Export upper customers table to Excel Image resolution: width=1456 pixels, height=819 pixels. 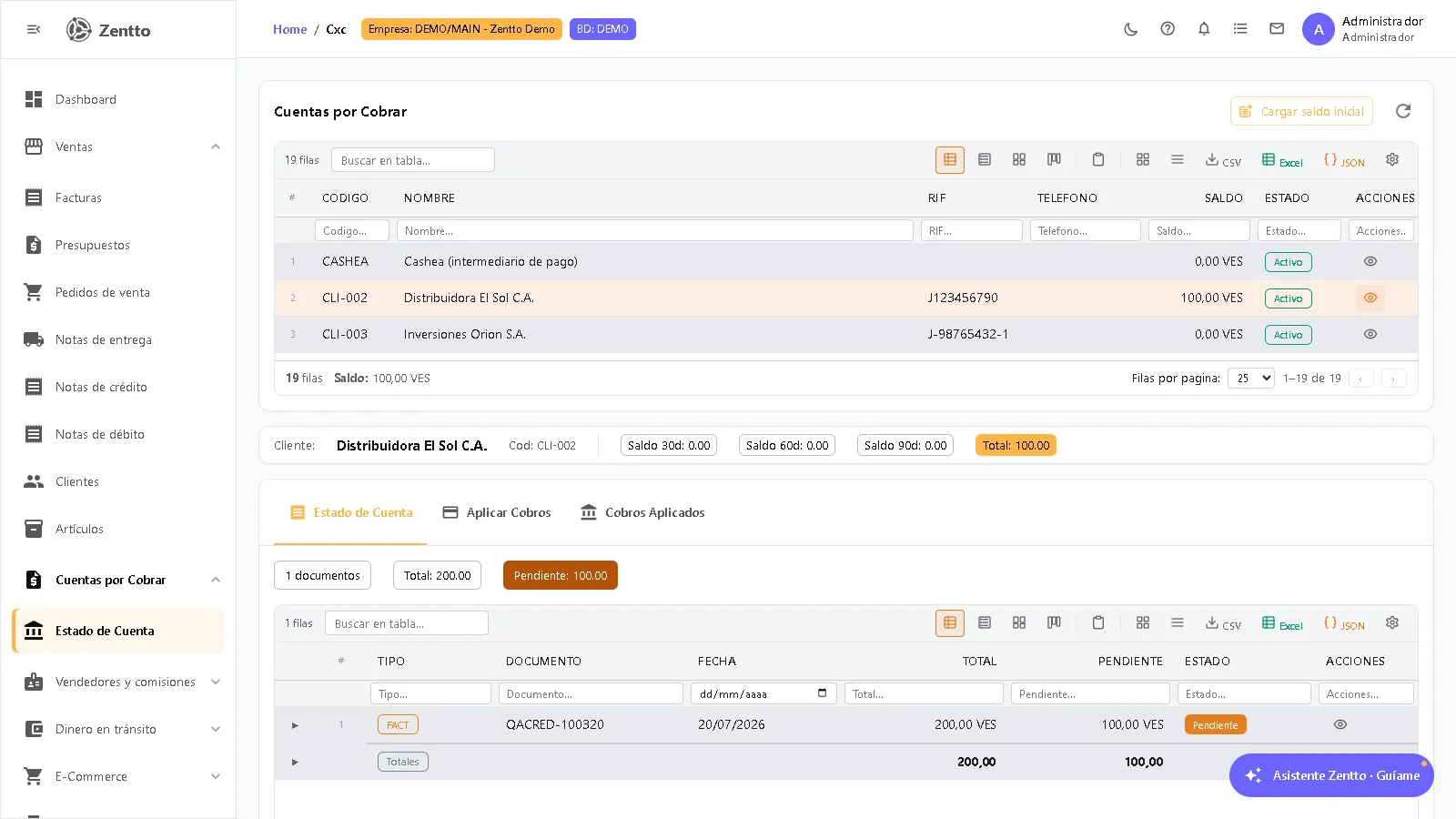[x=1282, y=161]
